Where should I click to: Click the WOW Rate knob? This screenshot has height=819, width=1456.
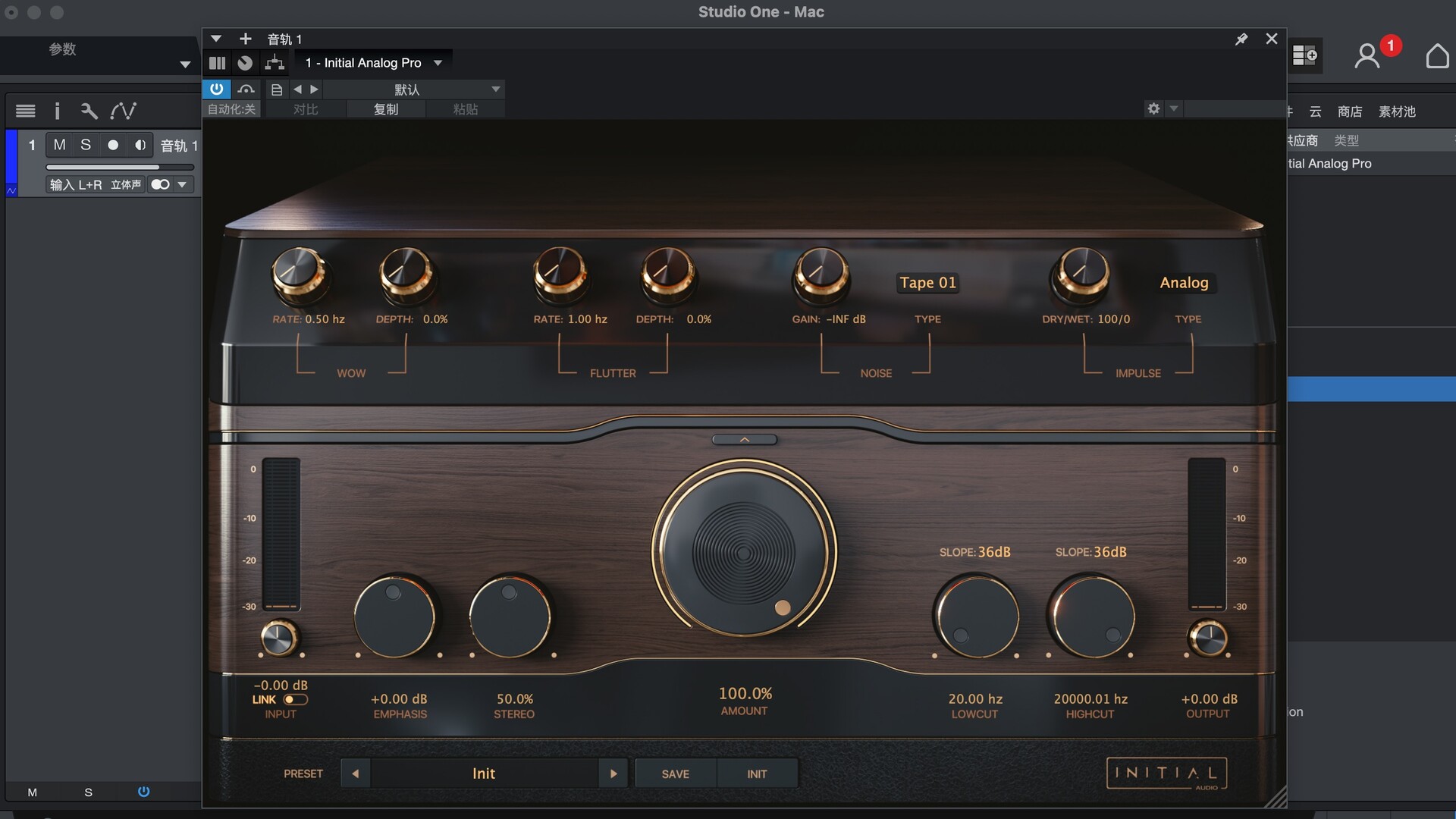299,274
